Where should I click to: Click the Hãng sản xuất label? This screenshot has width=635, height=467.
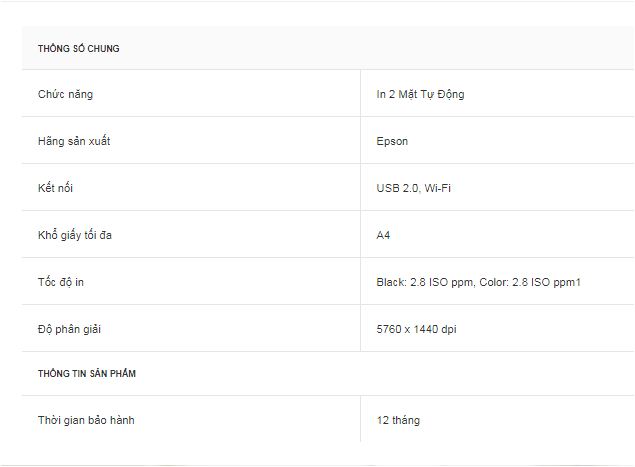(74, 141)
